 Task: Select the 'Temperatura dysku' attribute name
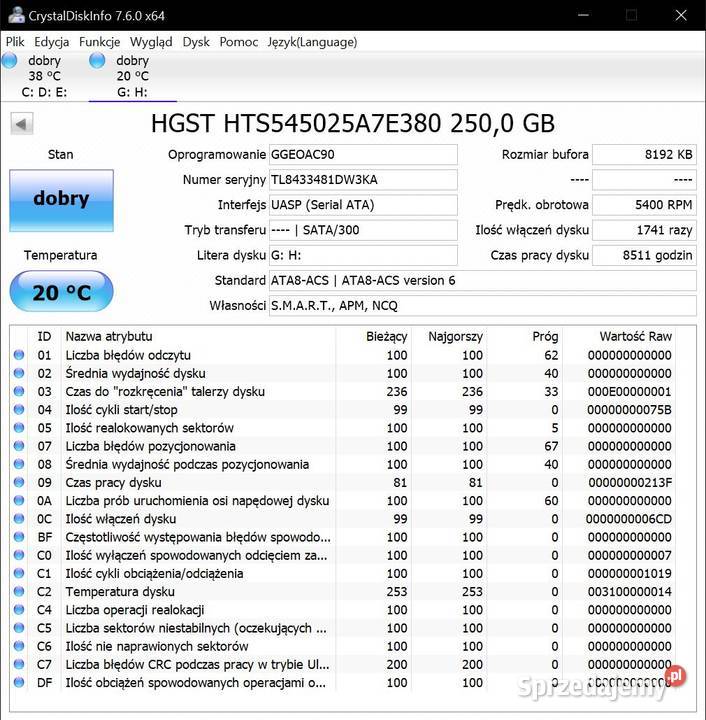click(120, 592)
